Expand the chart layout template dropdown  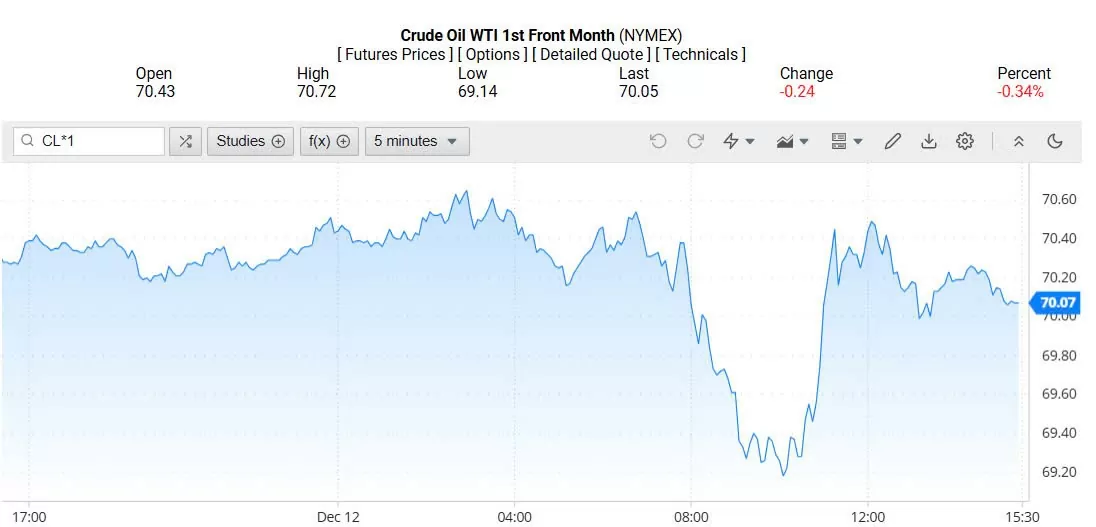846,141
